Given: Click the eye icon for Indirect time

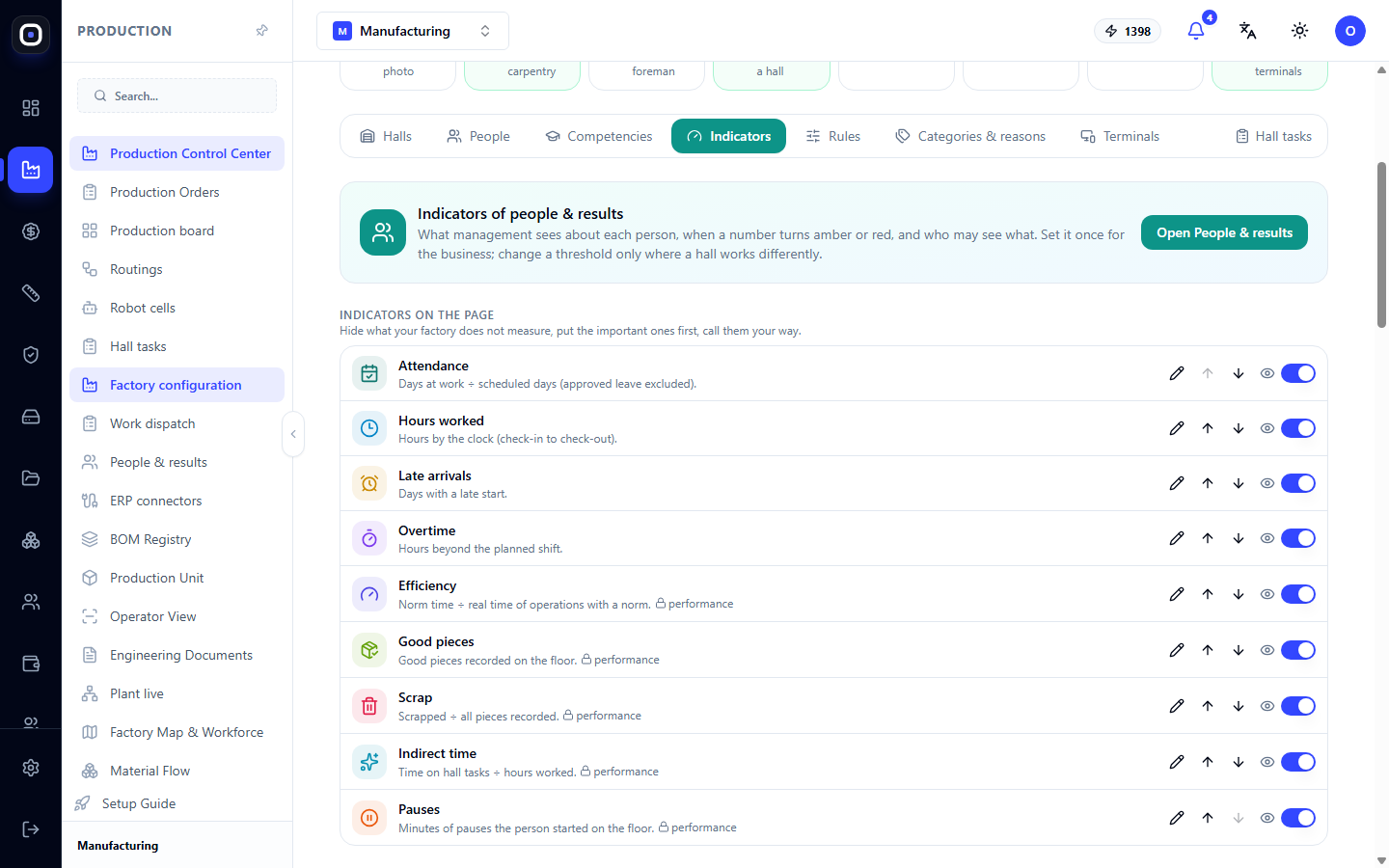Looking at the screenshot, I should pos(1267,762).
